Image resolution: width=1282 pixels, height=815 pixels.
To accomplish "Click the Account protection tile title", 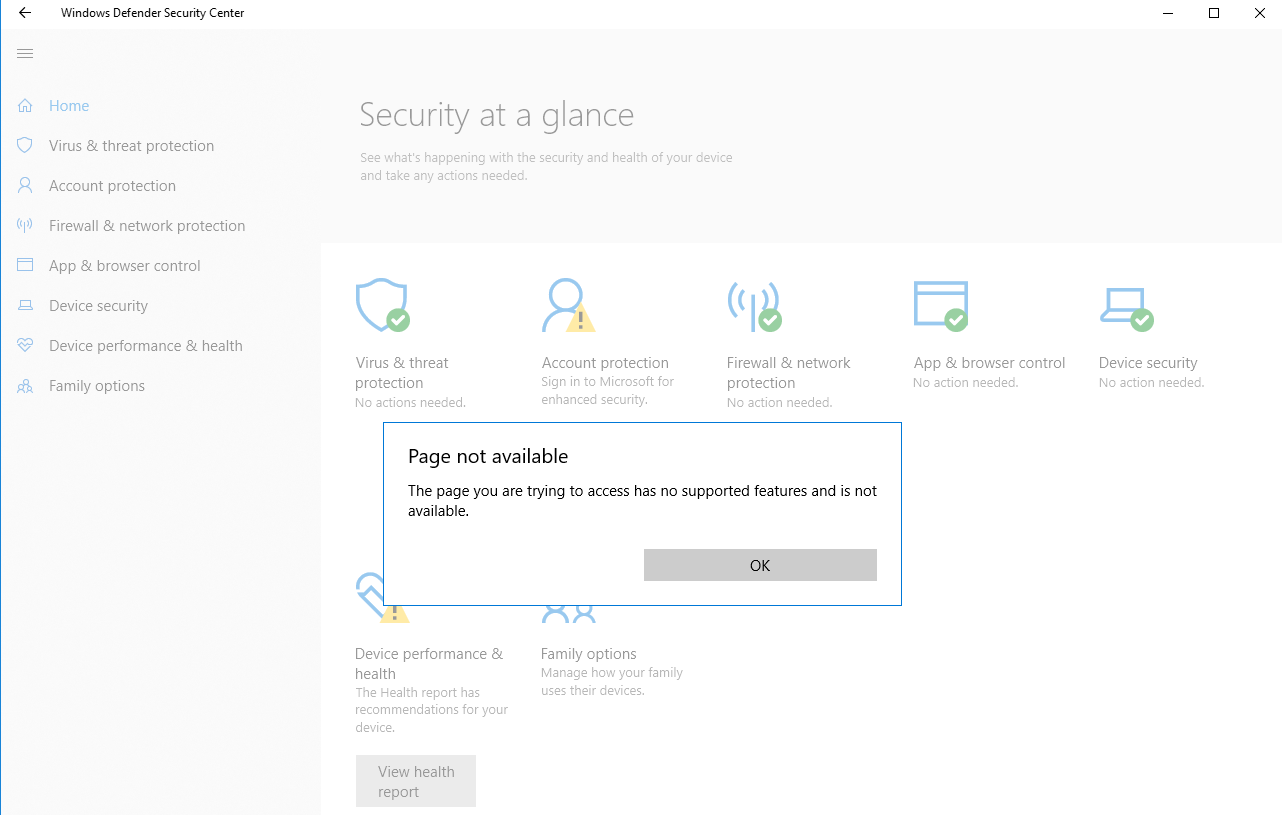I will [x=605, y=363].
